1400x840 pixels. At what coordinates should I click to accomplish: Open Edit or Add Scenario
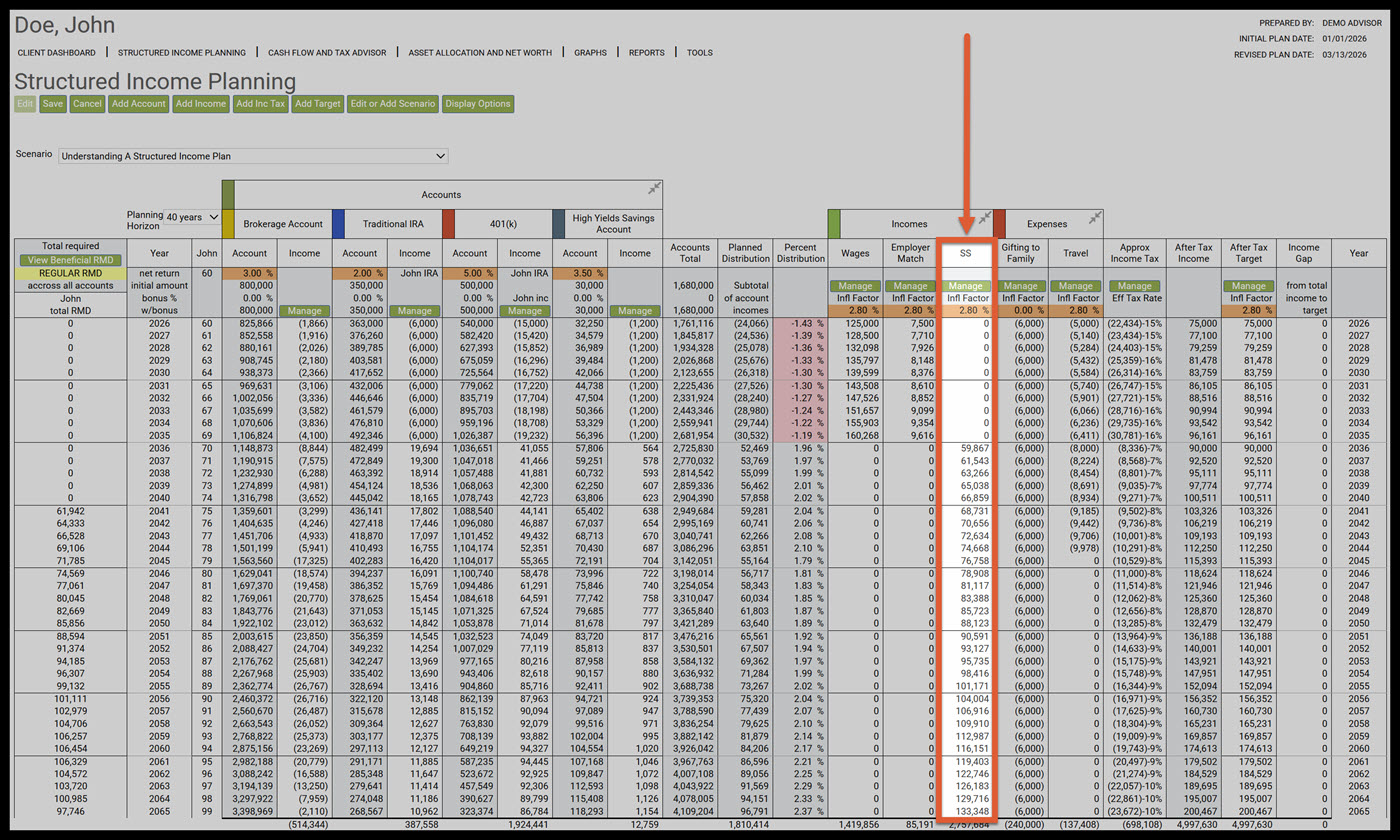pos(392,104)
